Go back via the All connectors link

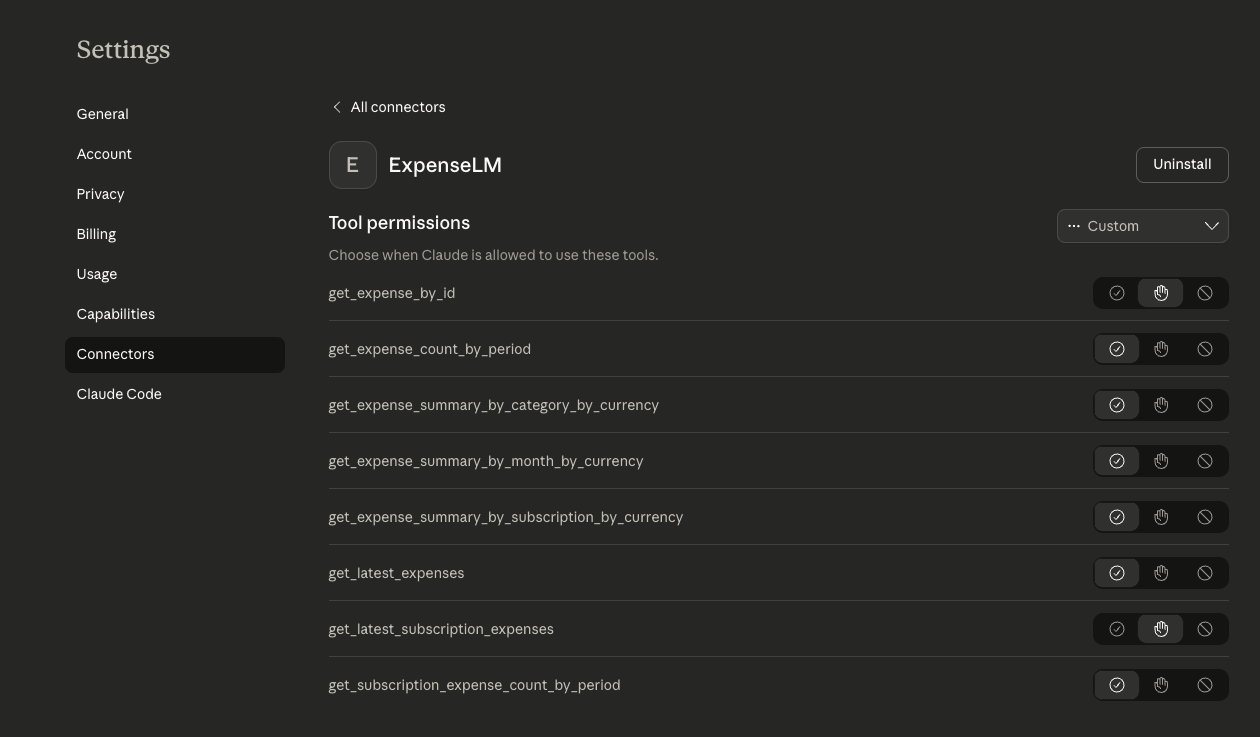coord(397,107)
